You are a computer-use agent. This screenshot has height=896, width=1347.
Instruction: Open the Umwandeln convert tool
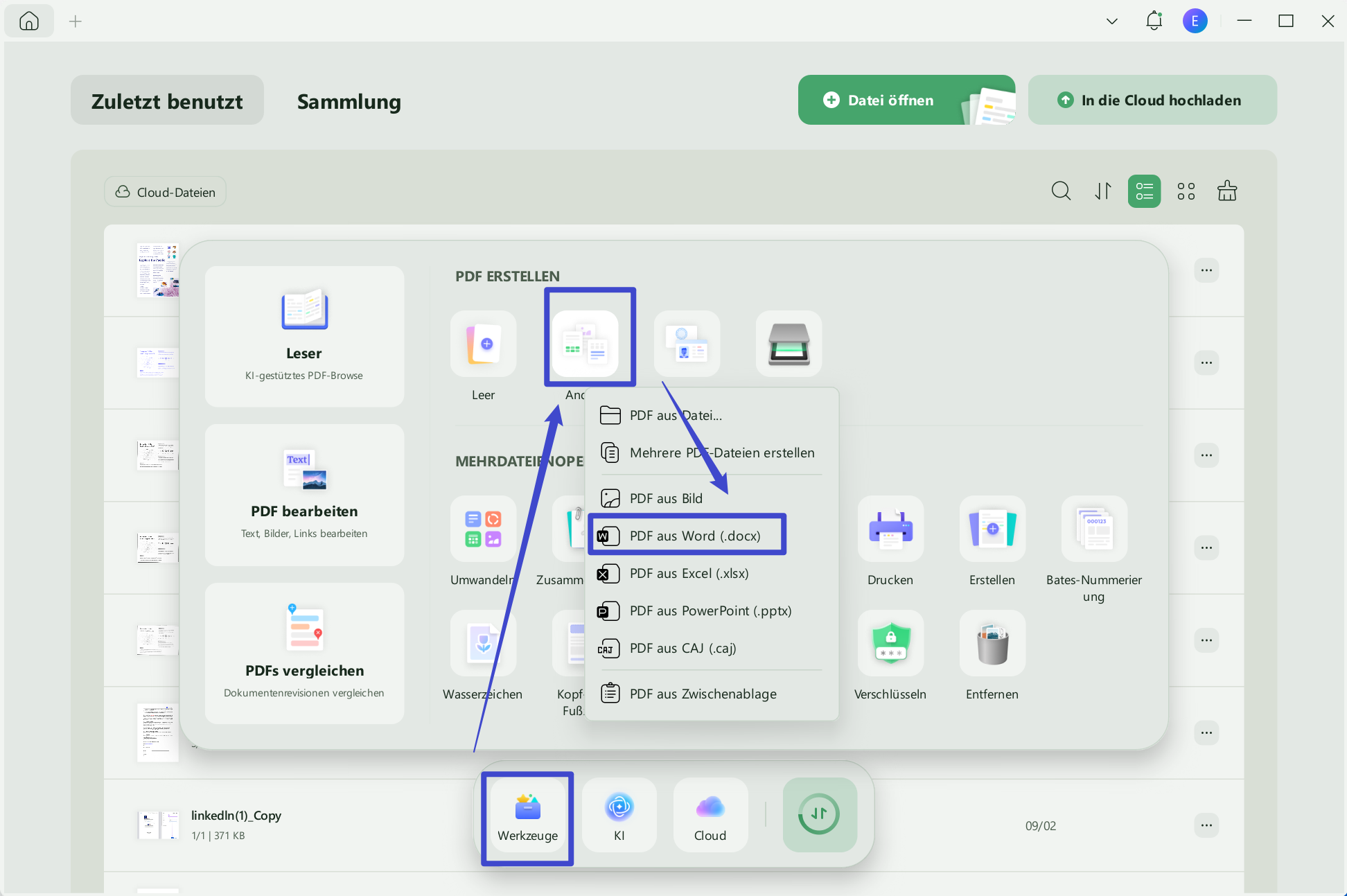pos(483,529)
